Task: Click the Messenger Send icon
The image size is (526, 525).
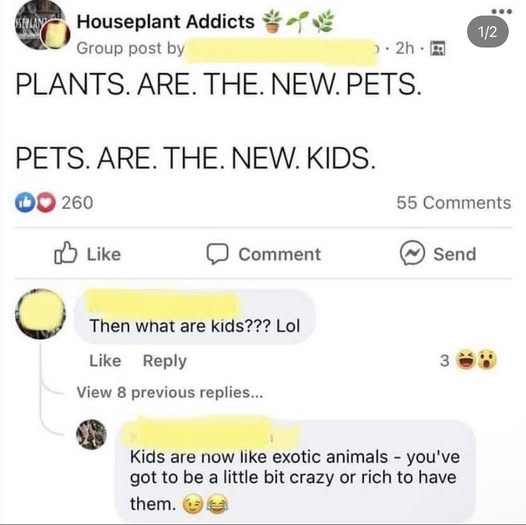Action: (412, 253)
